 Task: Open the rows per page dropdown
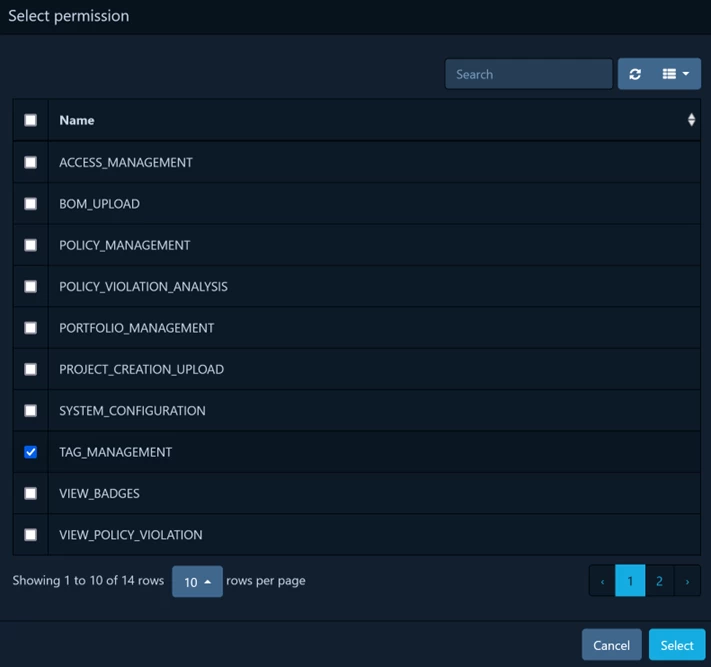(x=197, y=581)
